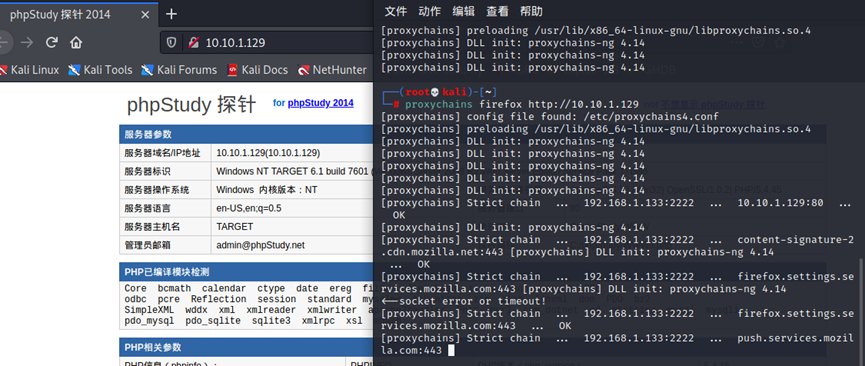Image resolution: width=865 pixels, height=366 pixels.
Task: Click the en-US,en;q=0.5 value
Action: click(249, 208)
